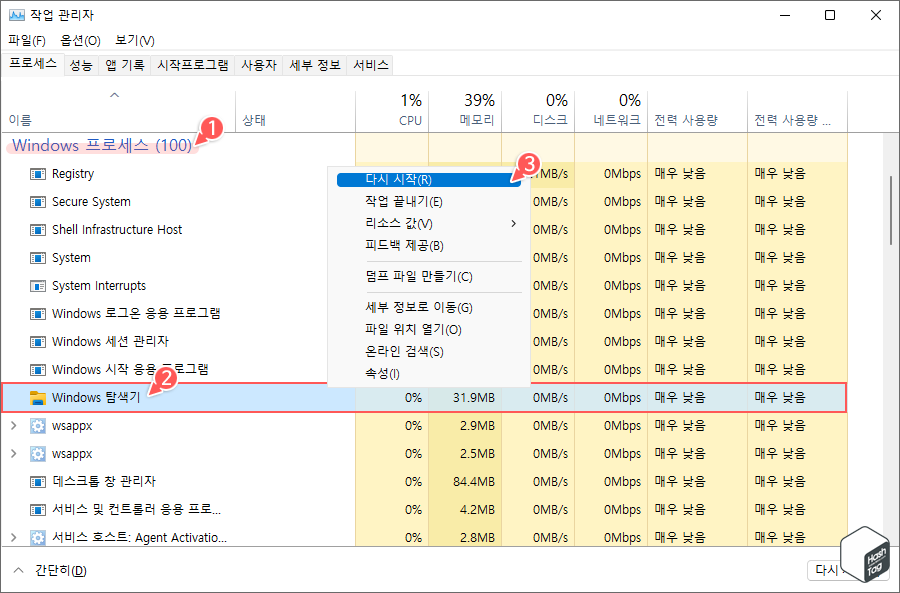Switch to the 서비스 tab

pos(371,65)
